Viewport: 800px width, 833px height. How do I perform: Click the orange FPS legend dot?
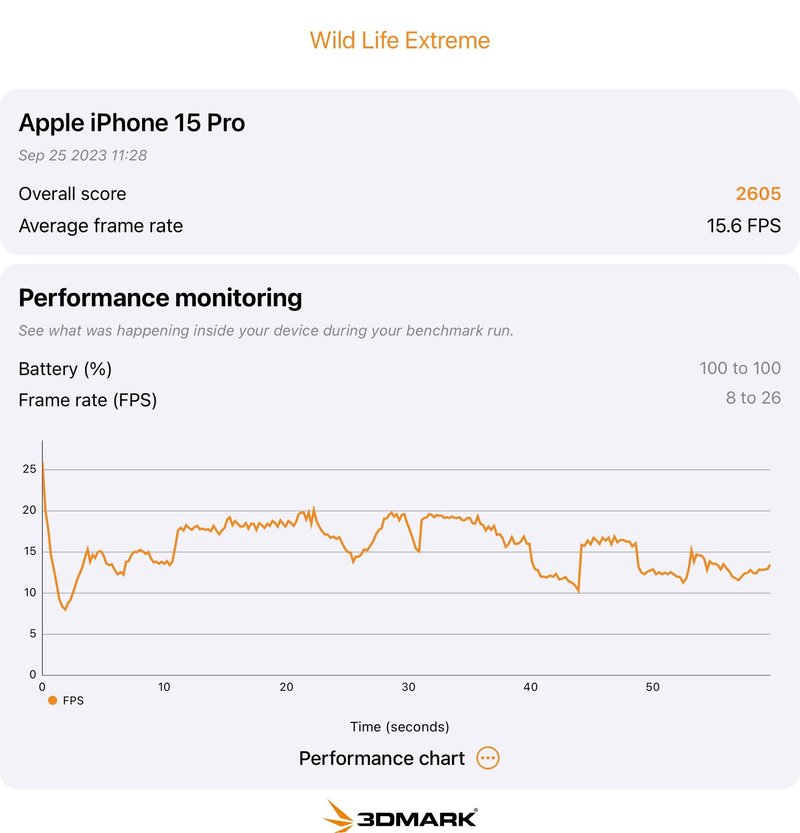pyautogui.click(x=52, y=701)
